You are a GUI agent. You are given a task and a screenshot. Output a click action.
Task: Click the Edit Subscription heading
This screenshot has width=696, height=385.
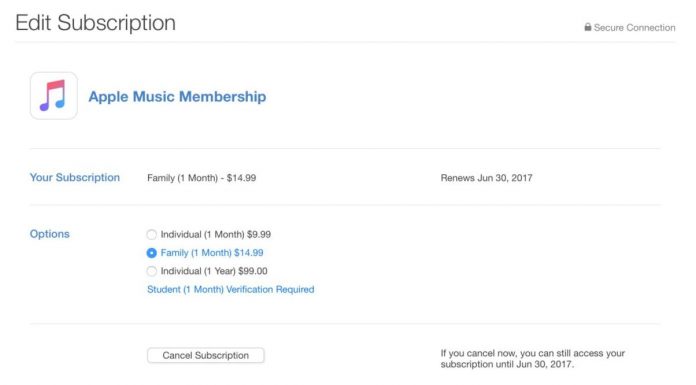95,23
